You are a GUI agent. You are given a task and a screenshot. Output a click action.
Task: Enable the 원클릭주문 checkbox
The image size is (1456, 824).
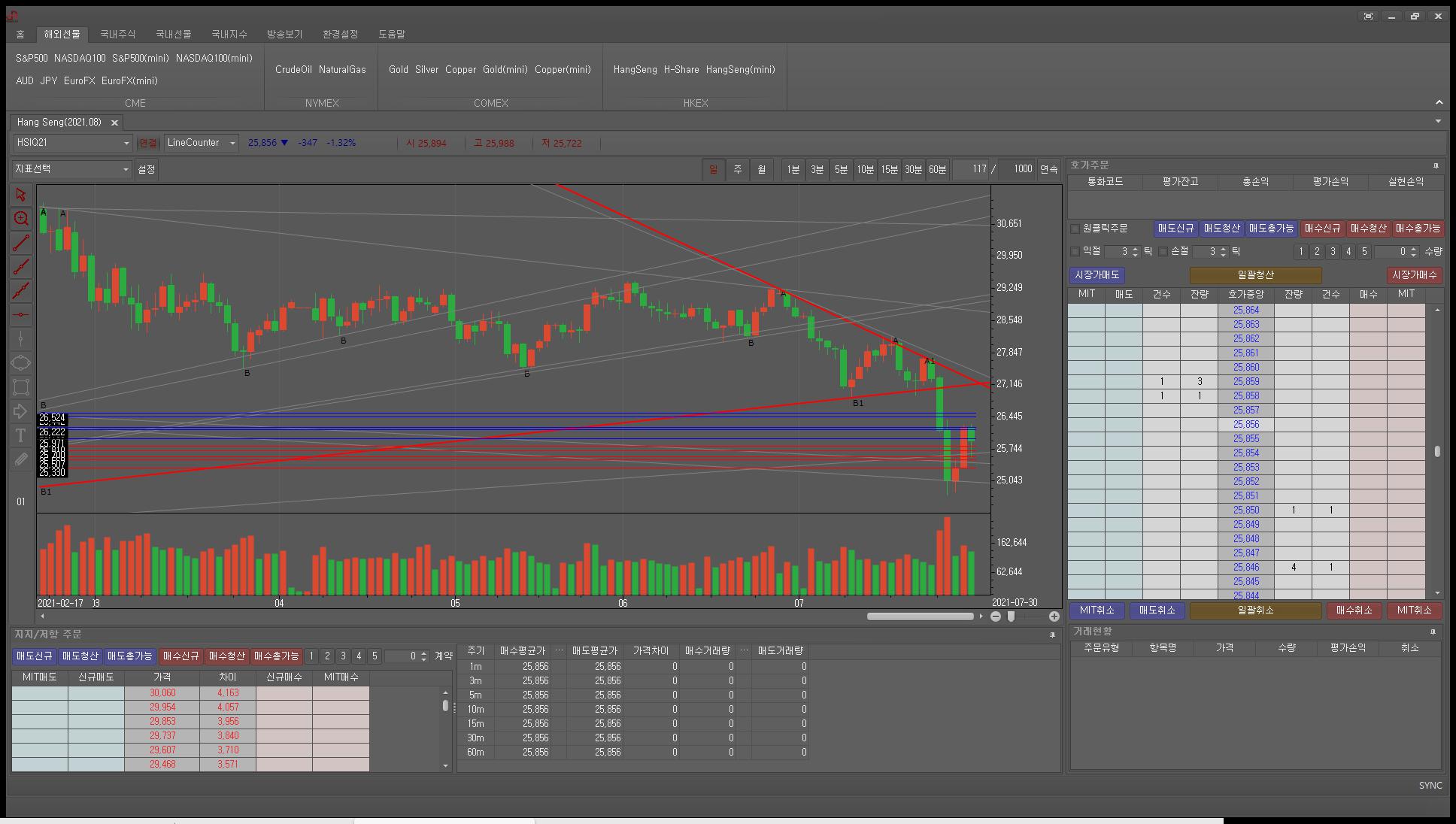click(x=1075, y=229)
